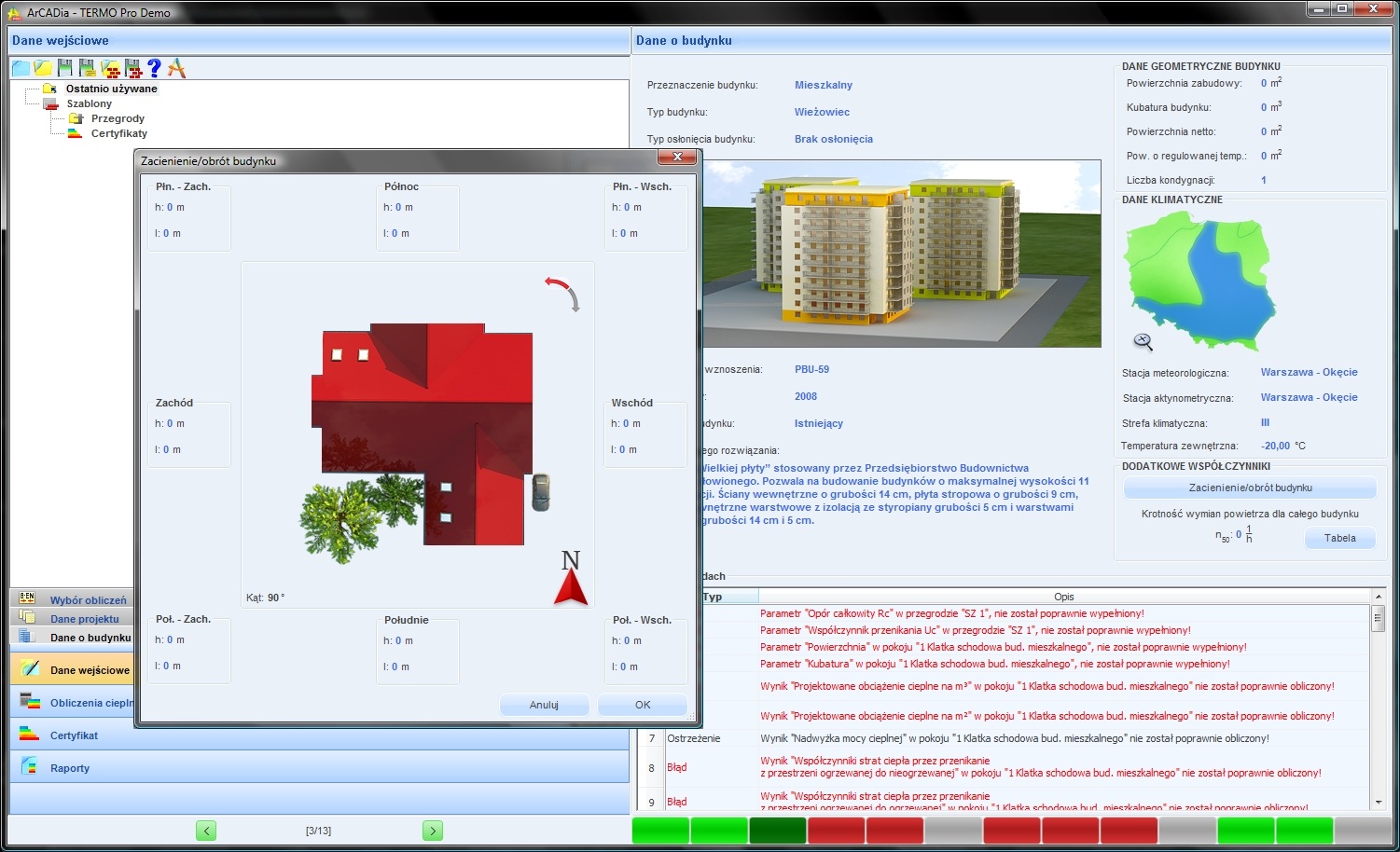Screen dimensions: 1400x852
Task: Save project using the first floppy disk icon
Action: click(65, 68)
